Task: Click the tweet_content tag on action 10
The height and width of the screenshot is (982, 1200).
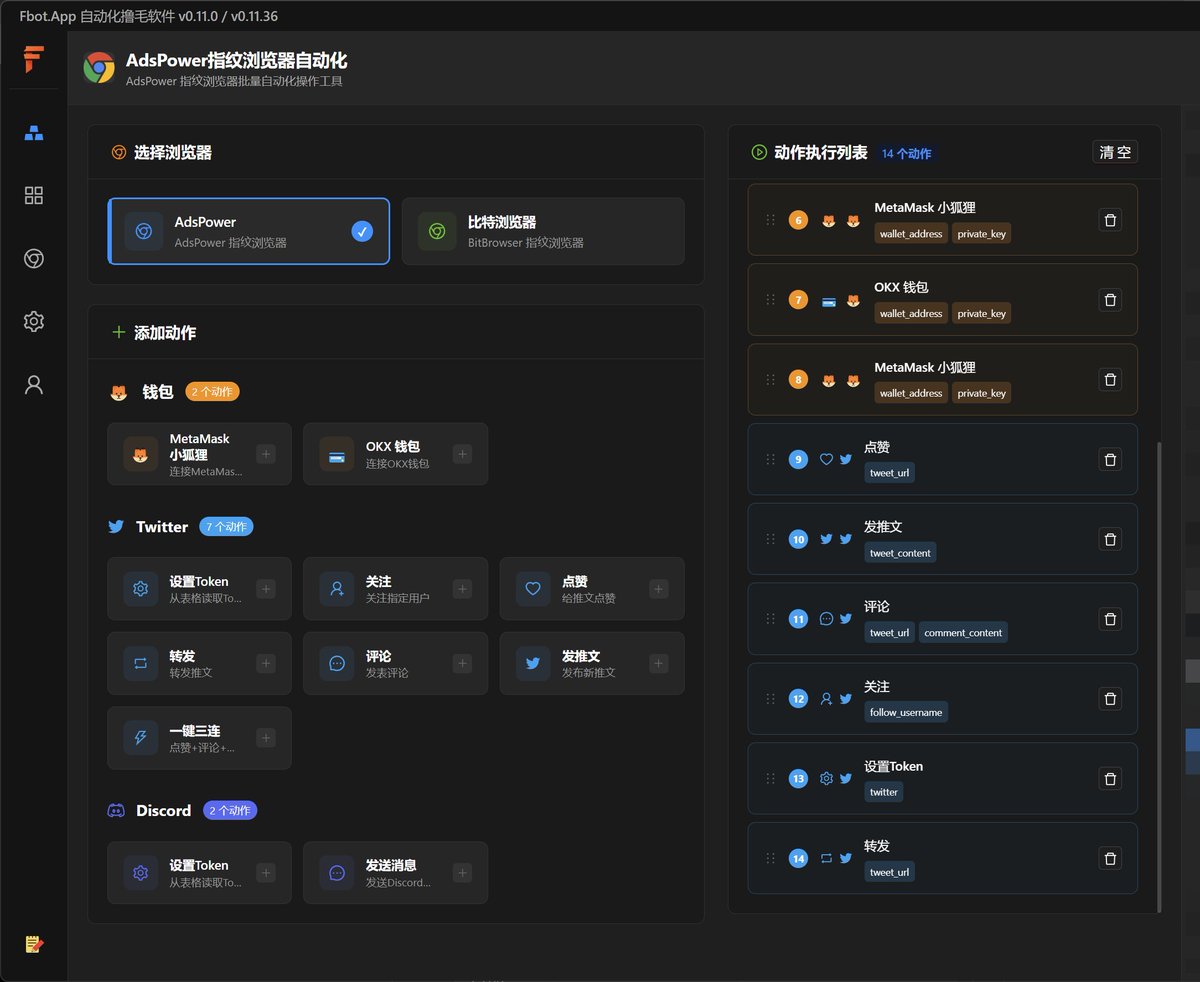Action: 900,553
